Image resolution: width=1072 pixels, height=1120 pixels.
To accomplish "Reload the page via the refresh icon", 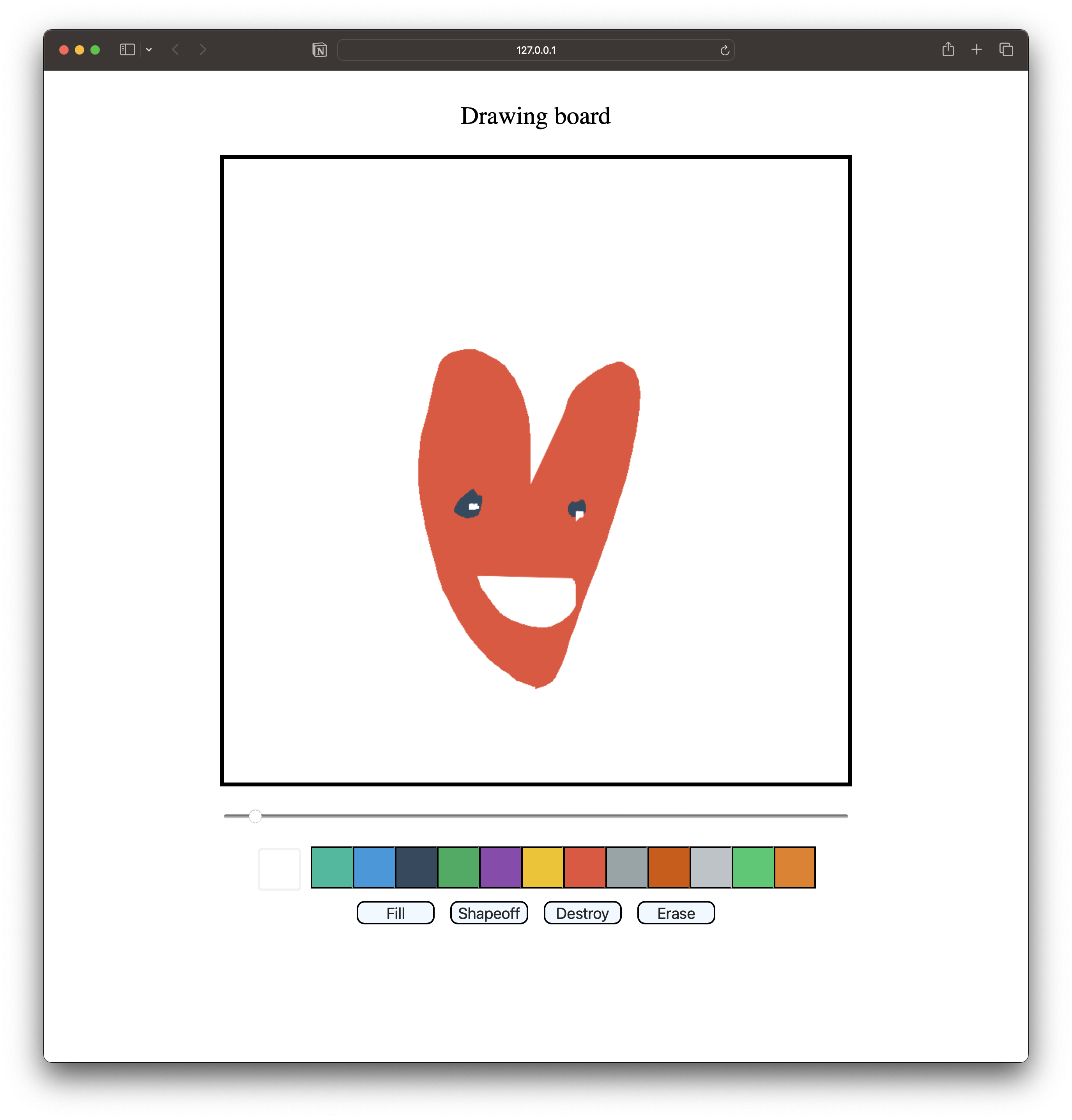I will click(x=725, y=50).
